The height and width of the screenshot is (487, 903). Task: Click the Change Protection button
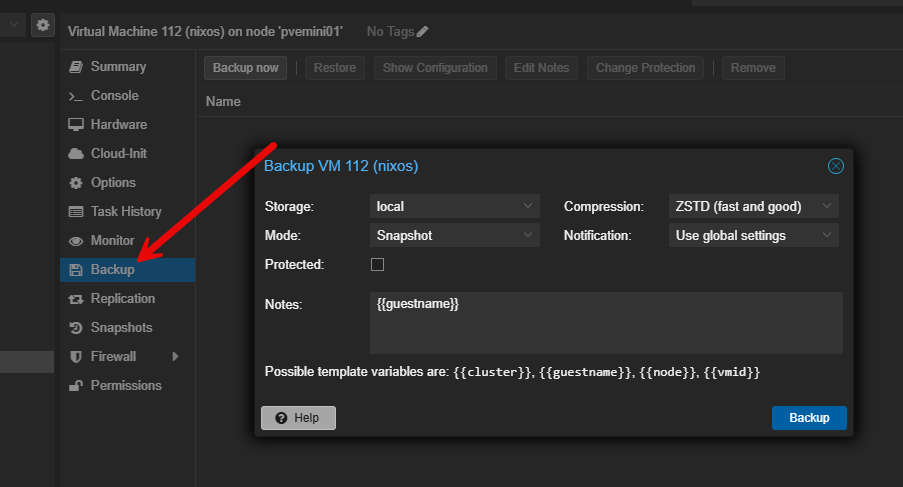(x=645, y=68)
